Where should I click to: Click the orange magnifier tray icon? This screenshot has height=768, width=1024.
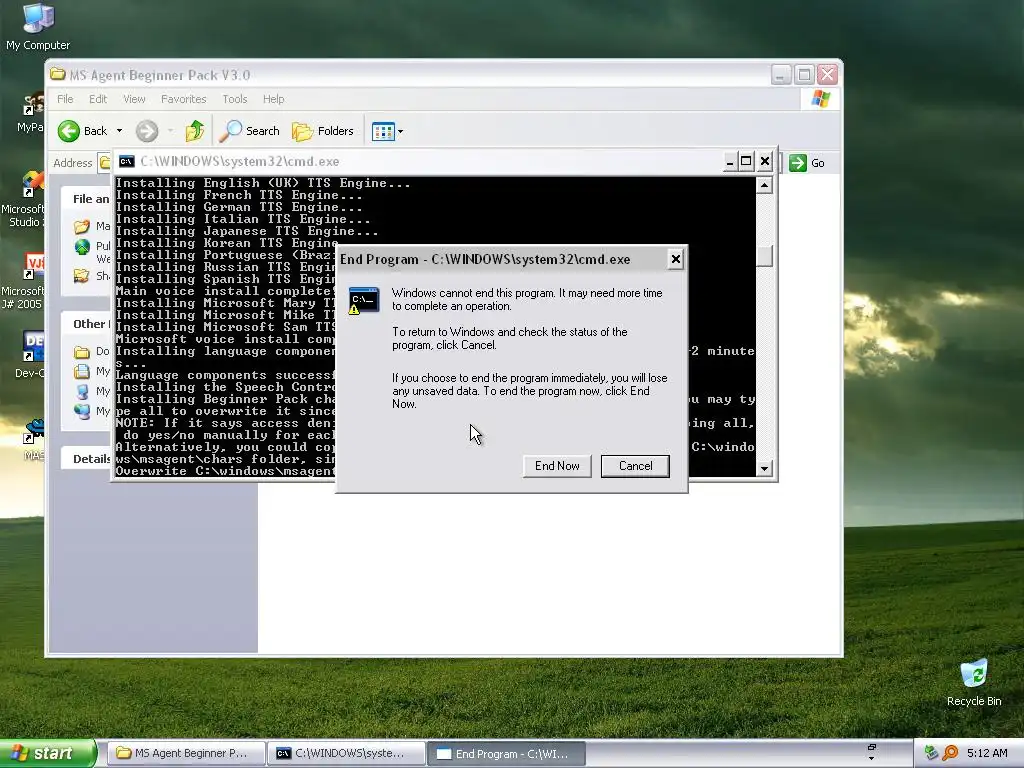pos(951,753)
